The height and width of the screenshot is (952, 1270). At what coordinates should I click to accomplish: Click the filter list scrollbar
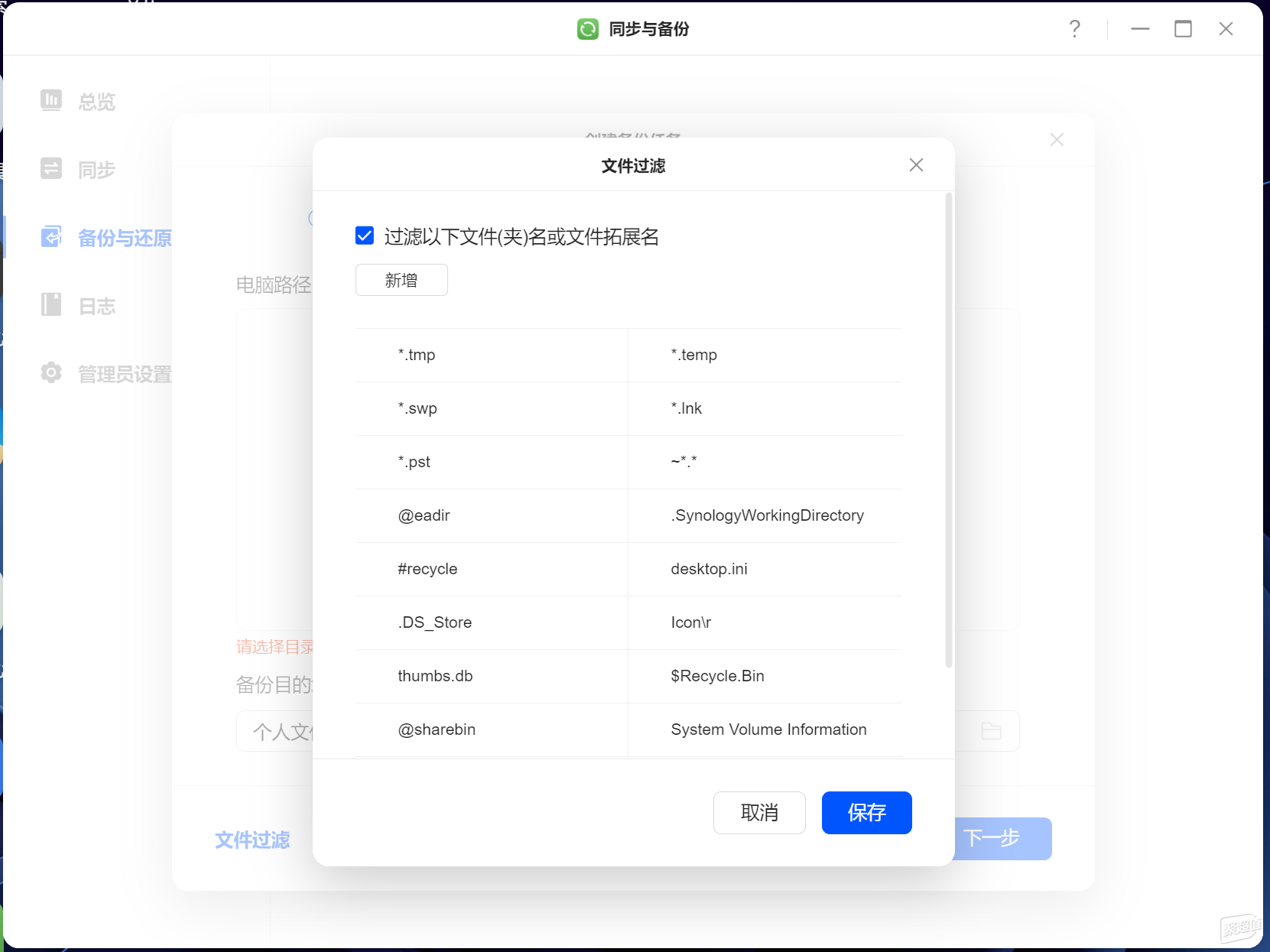pos(949,431)
